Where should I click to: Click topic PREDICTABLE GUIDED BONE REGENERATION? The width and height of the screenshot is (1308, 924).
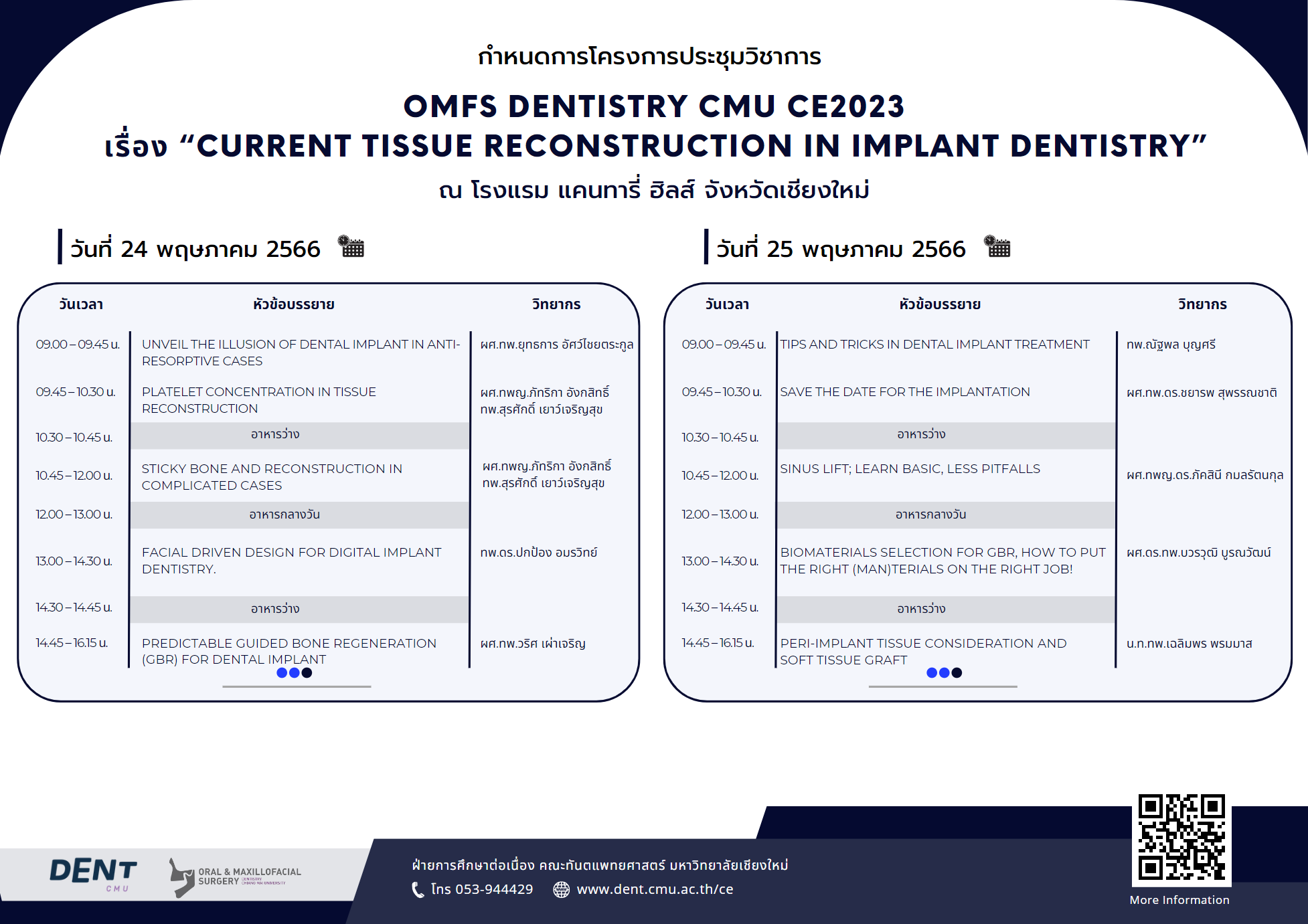pos(289,651)
